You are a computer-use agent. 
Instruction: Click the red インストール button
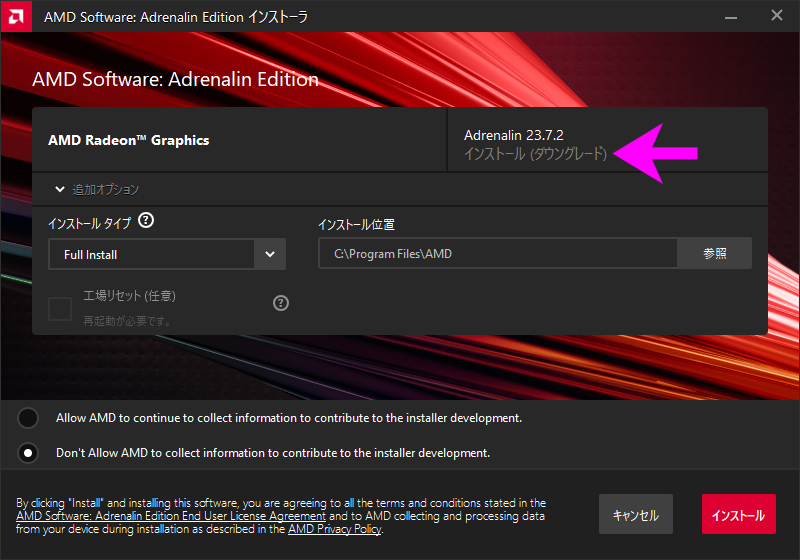(x=738, y=514)
